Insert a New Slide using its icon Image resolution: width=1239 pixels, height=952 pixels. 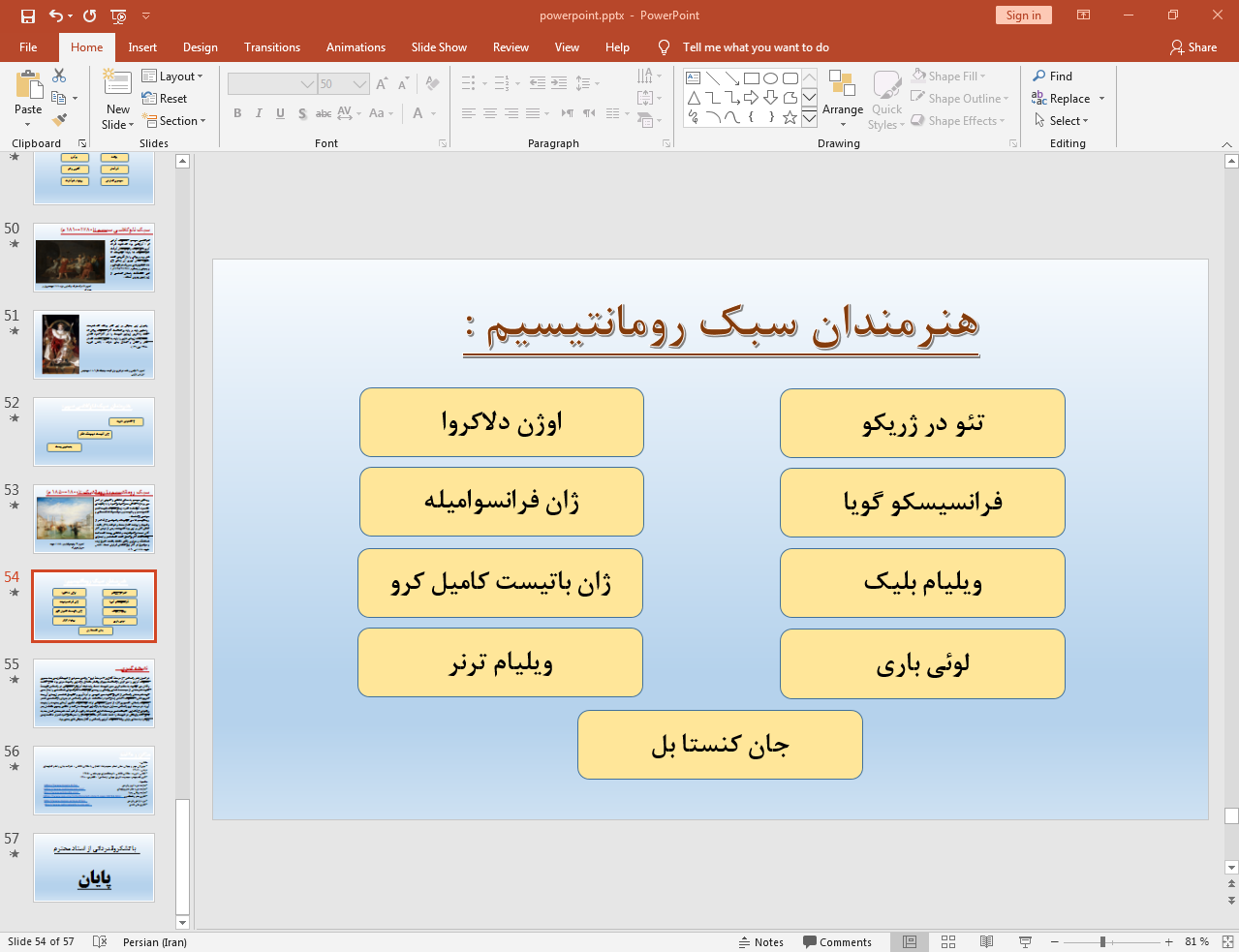117,83
